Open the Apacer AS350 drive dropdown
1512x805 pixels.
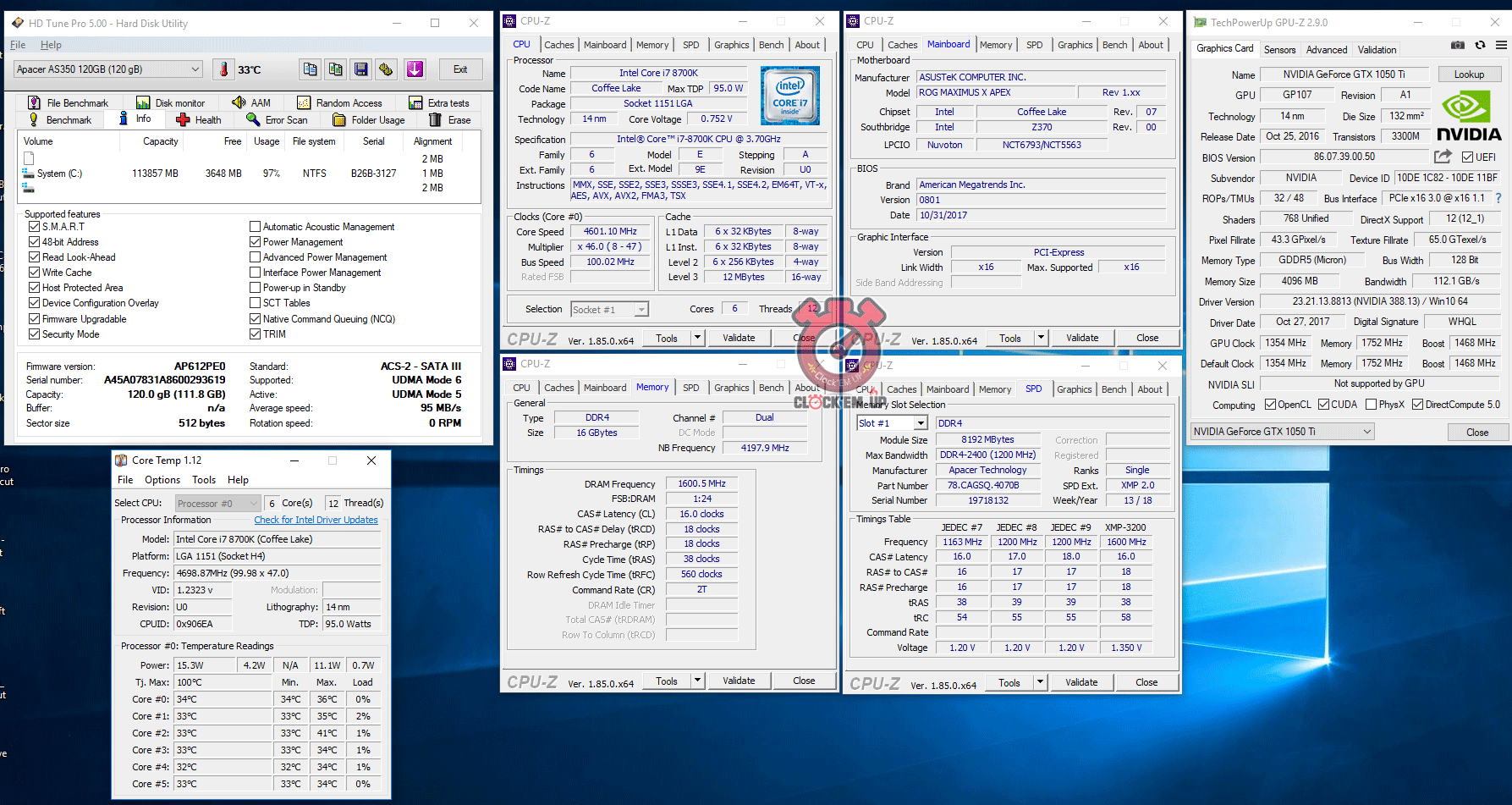click(x=108, y=69)
